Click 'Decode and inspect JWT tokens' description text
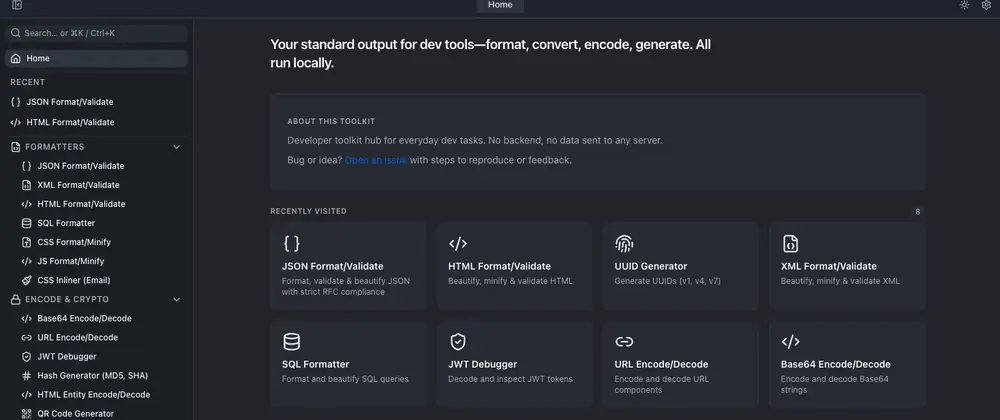 click(510, 379)
